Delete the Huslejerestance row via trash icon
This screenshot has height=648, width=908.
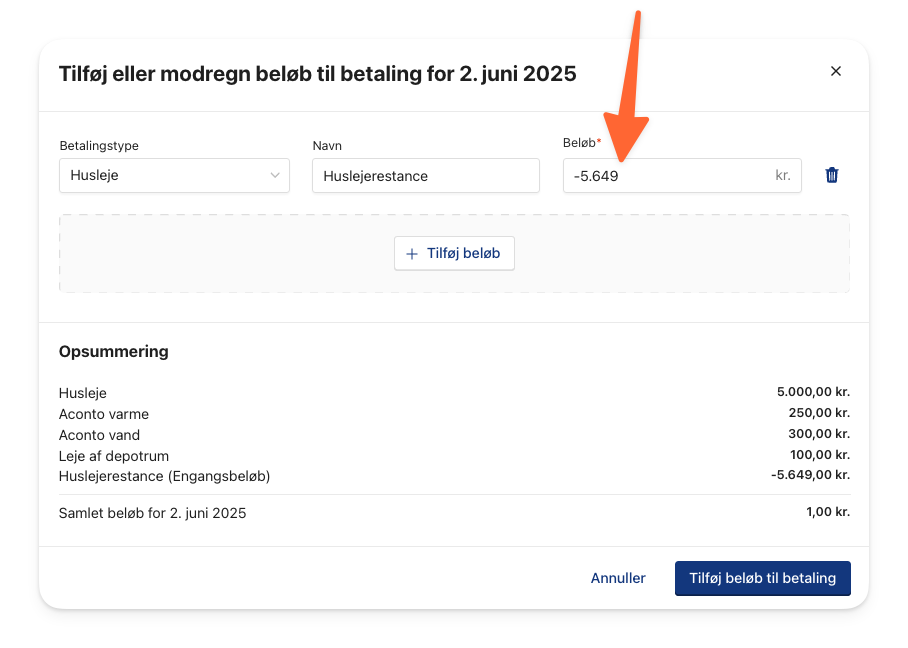(832, 175)
